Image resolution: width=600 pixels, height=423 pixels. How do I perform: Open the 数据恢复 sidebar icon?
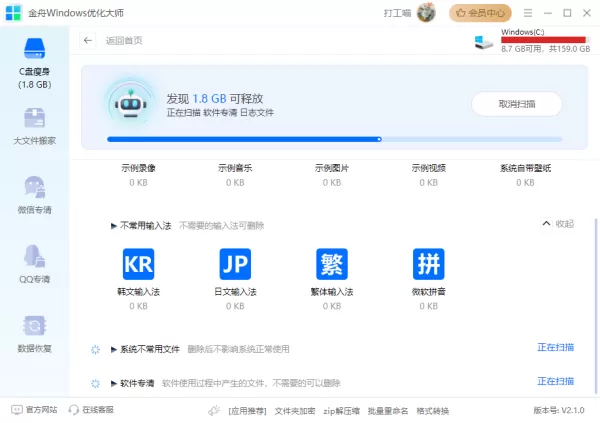click(x=34, y=326)
